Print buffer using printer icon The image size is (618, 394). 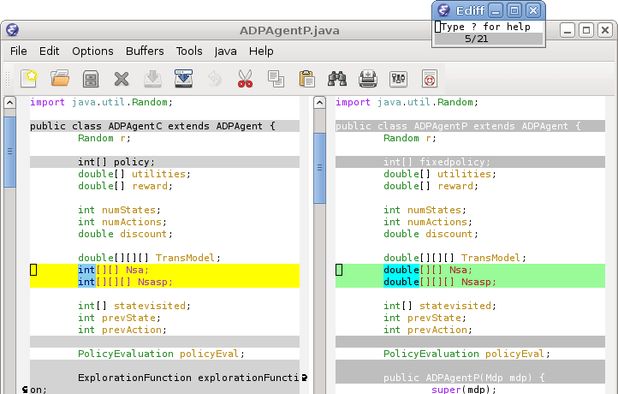tap(368, 78)
